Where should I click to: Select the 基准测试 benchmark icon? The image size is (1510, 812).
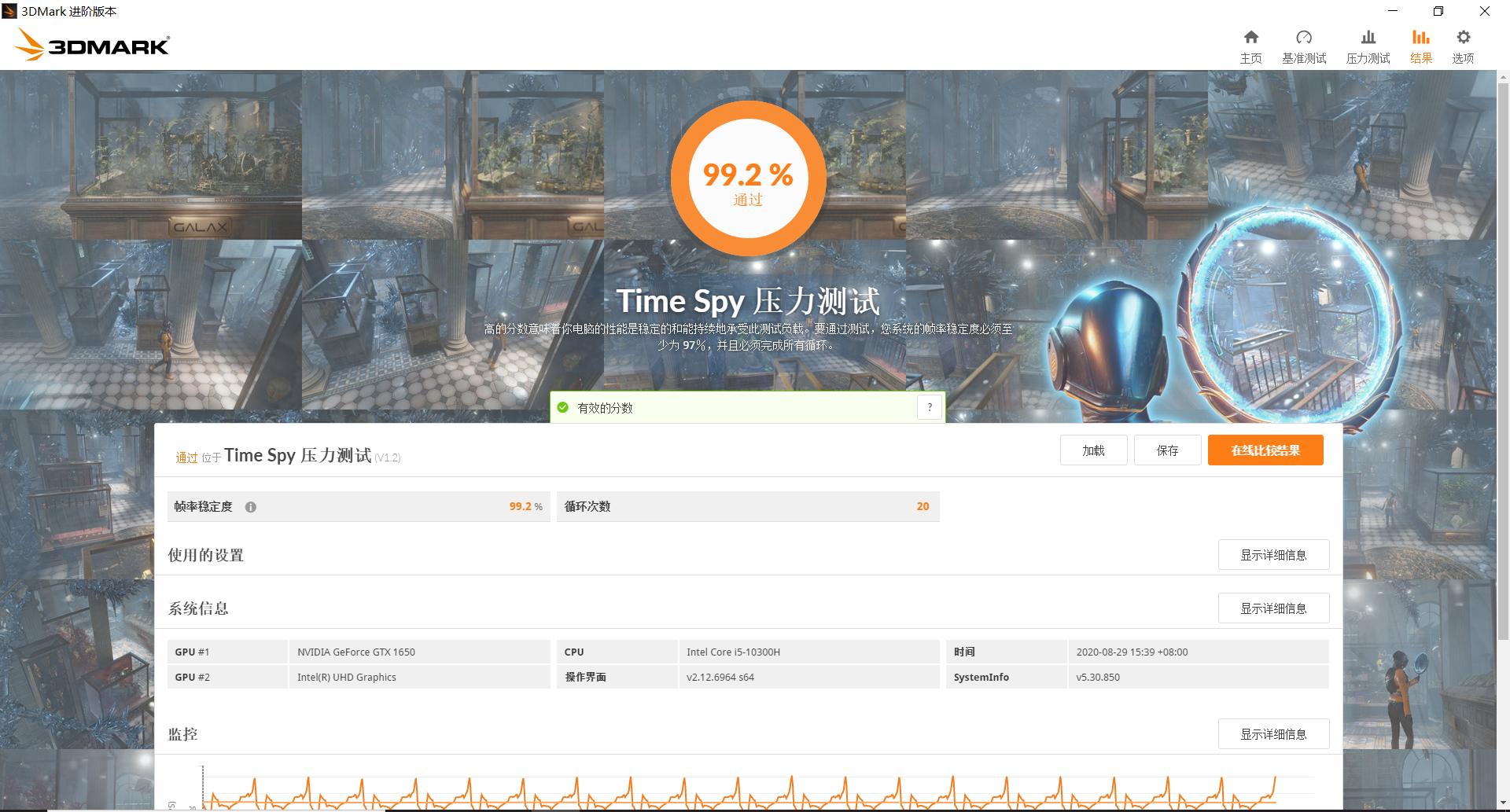[x=1304, y=45]
